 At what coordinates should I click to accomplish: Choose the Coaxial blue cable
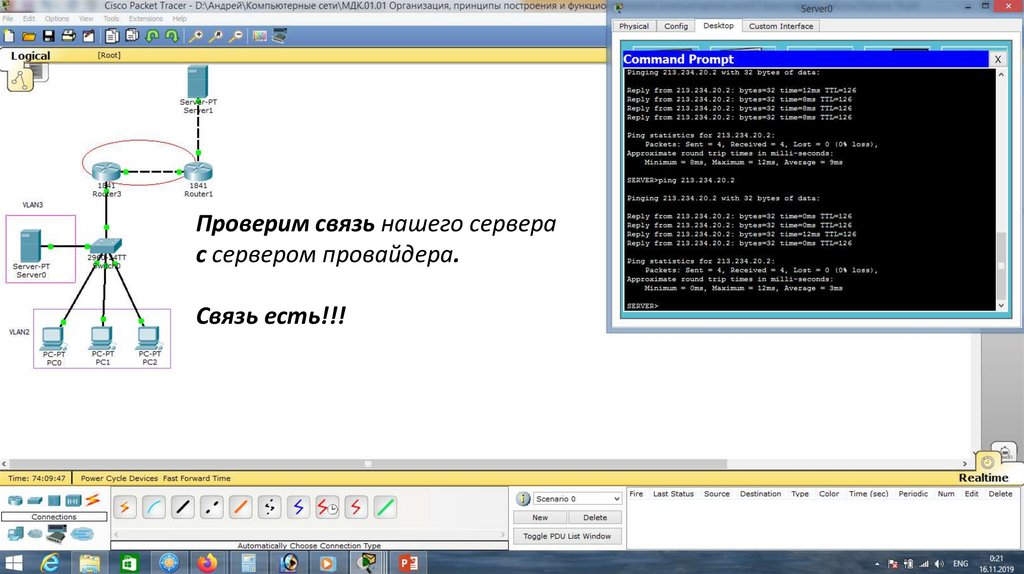coord(298,507)
